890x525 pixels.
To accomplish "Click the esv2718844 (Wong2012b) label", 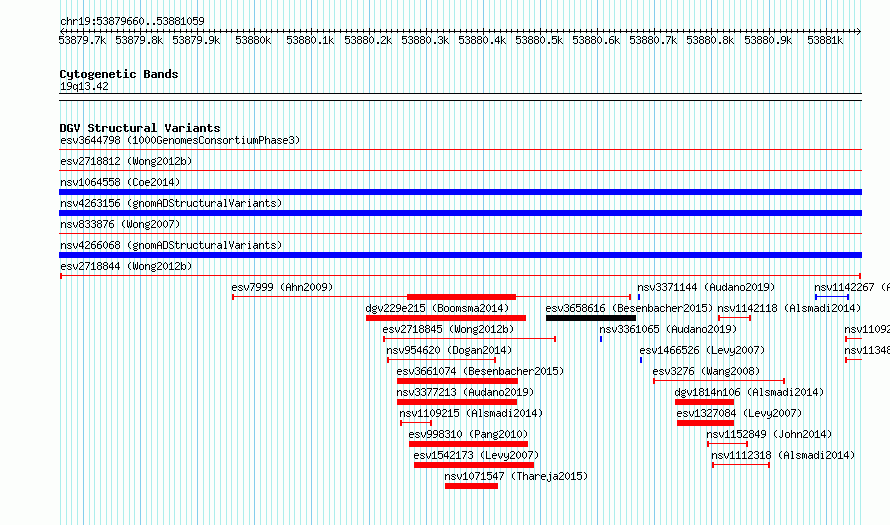I will click(x=126, y=266).
